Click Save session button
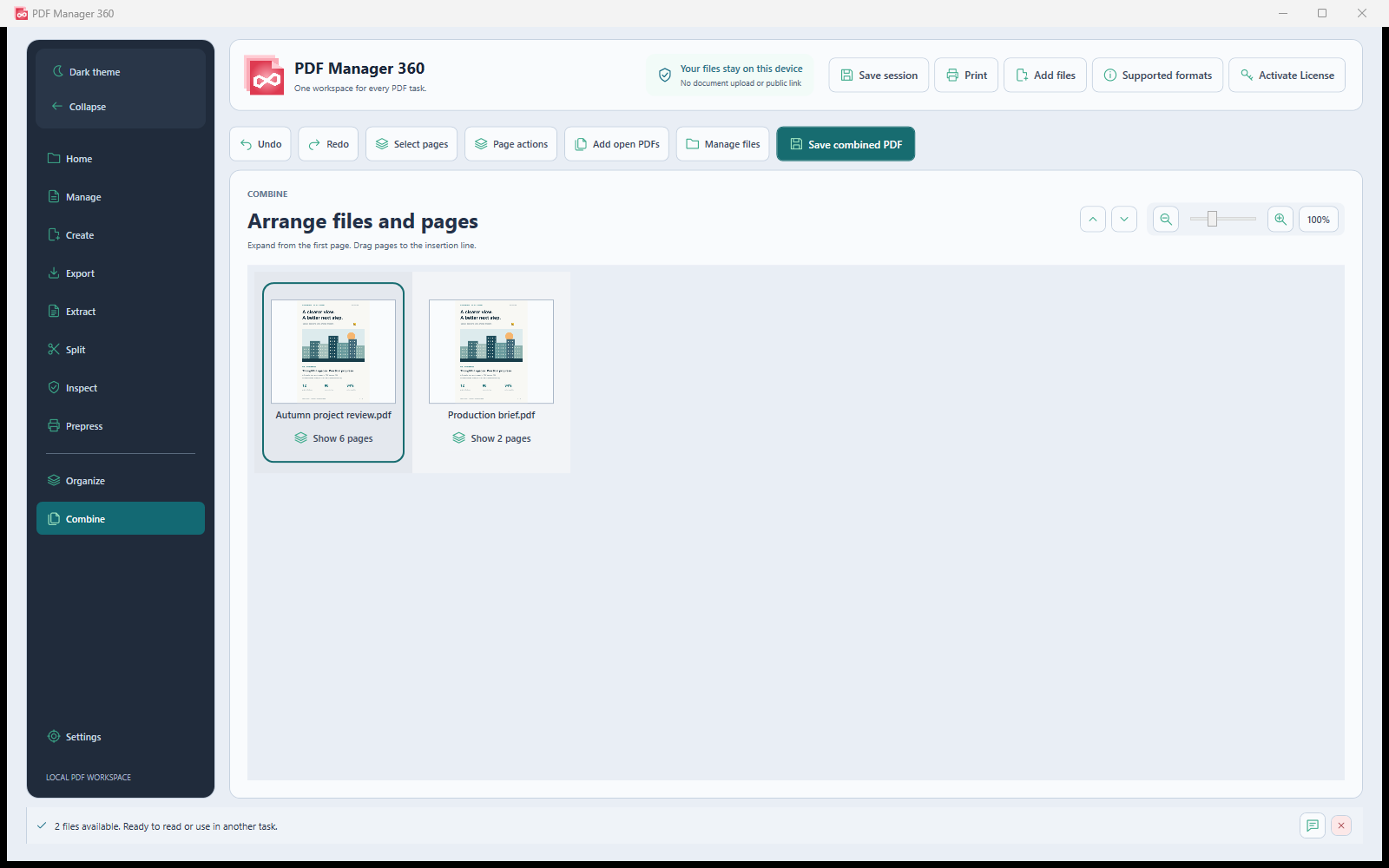This screenshot has width=1389, height=868. tap(879, 76)
